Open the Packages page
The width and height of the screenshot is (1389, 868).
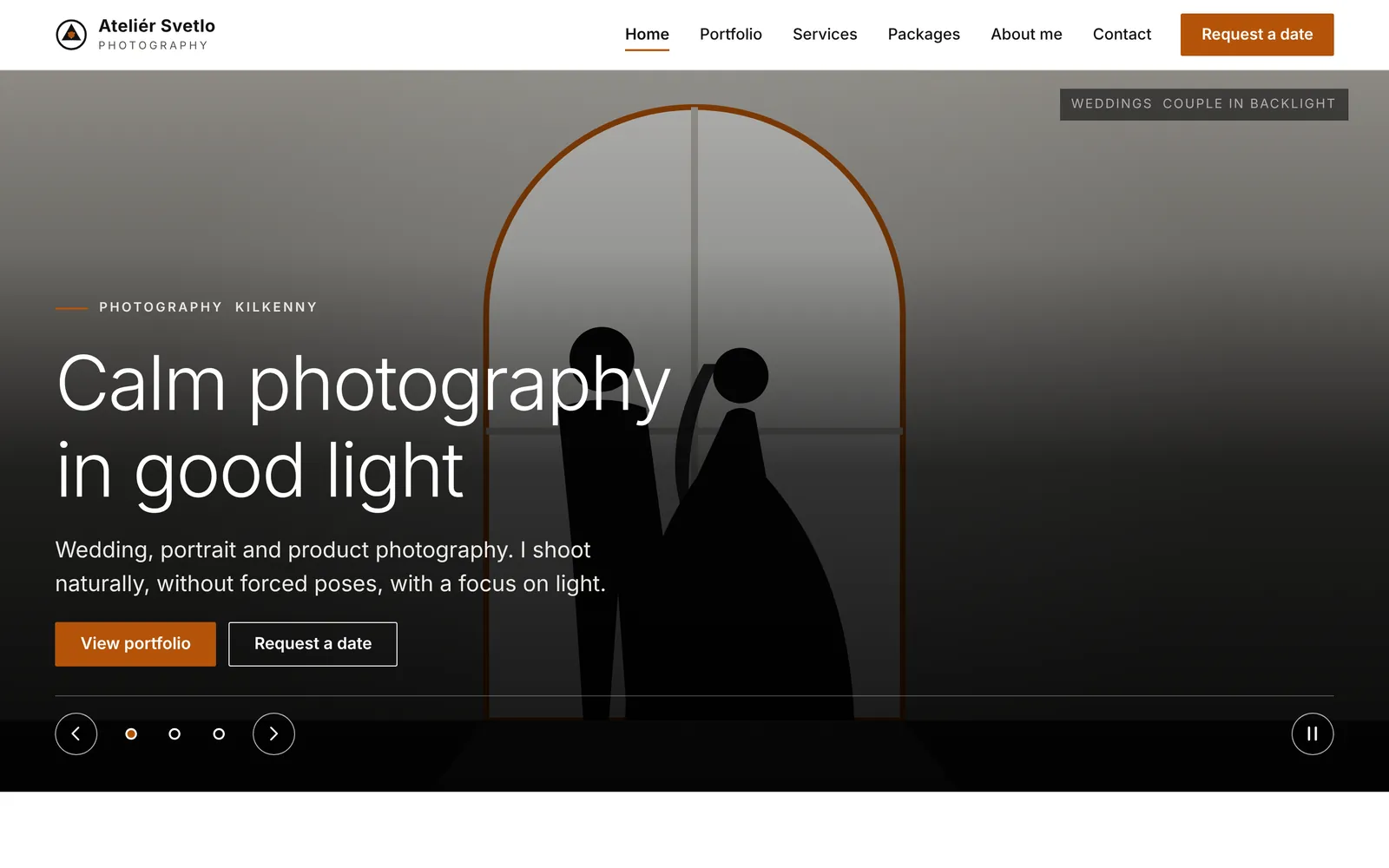(x=924, y=35)
